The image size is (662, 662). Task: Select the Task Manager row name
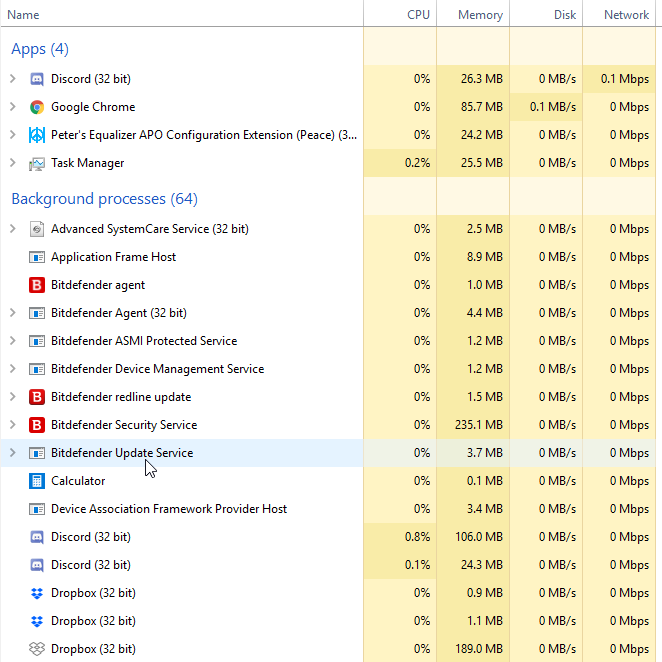coord(87,163)
